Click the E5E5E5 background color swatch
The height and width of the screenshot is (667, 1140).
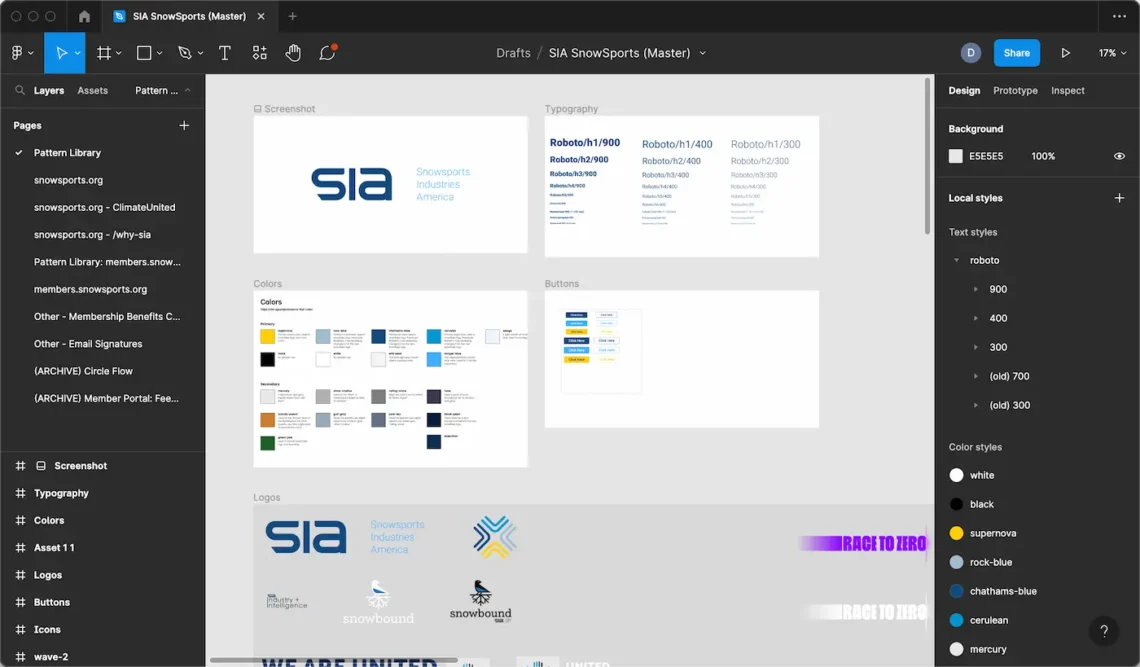955,156
